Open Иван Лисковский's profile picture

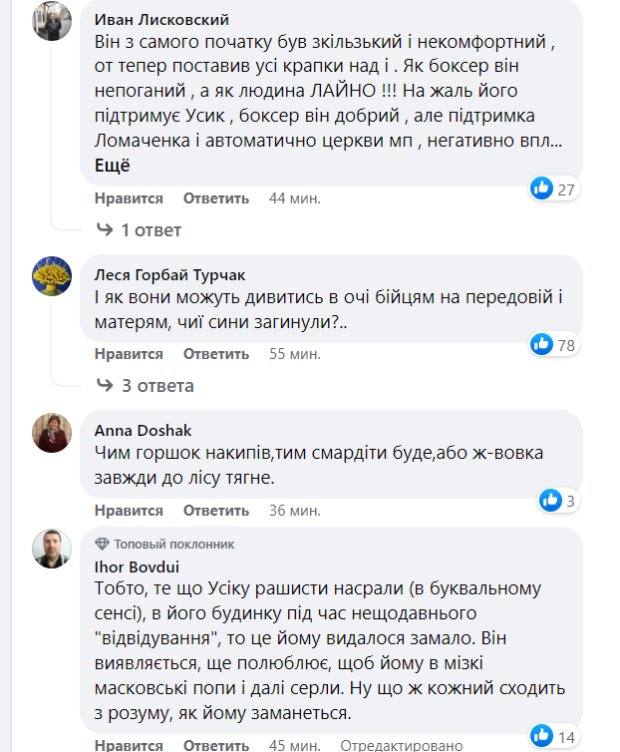click(x=52, y=21)
